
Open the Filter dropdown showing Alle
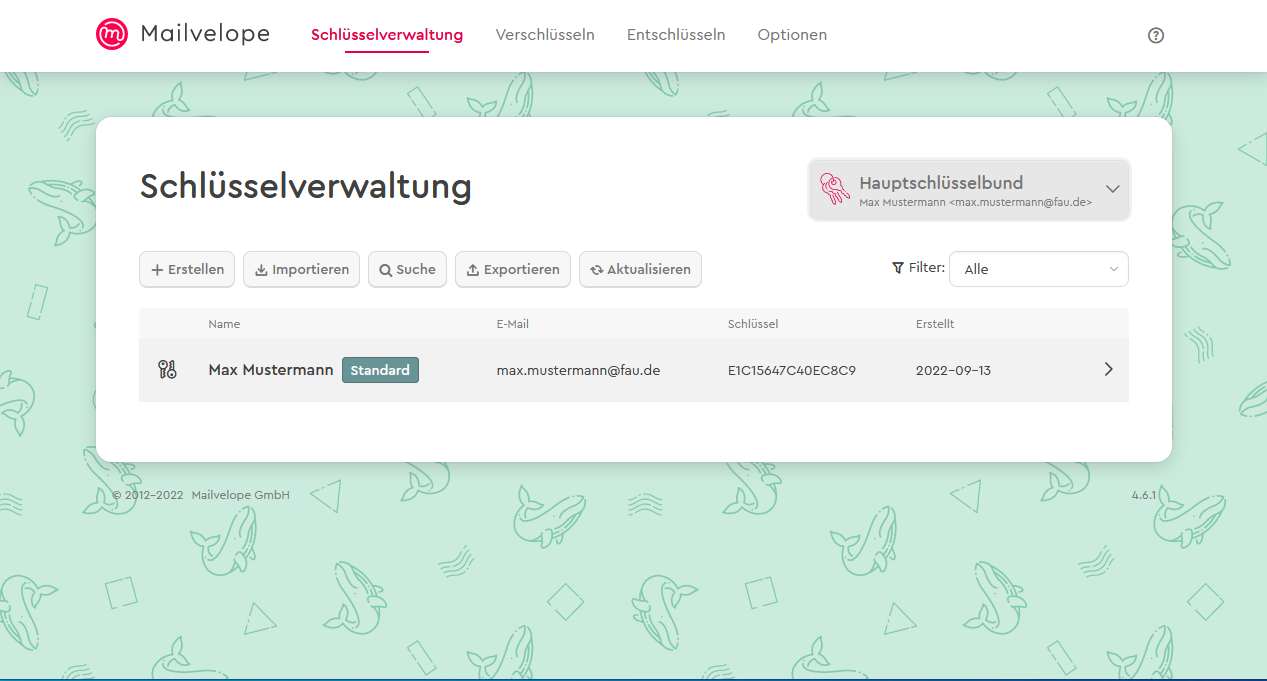tap(1038, 269)
